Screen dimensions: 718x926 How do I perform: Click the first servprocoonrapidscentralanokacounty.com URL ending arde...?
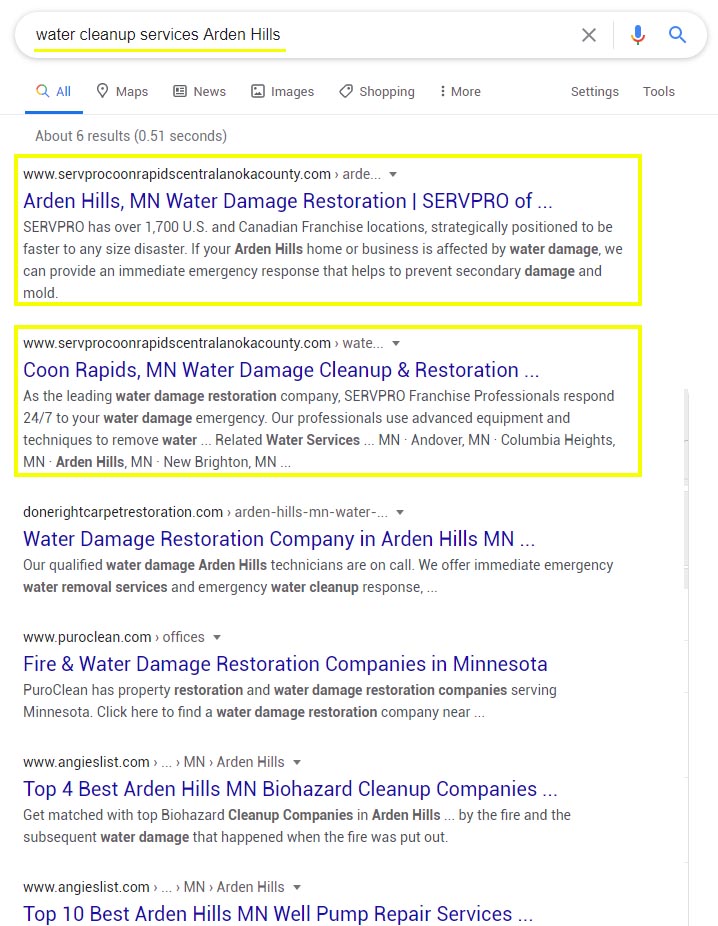tap(202, 174)
